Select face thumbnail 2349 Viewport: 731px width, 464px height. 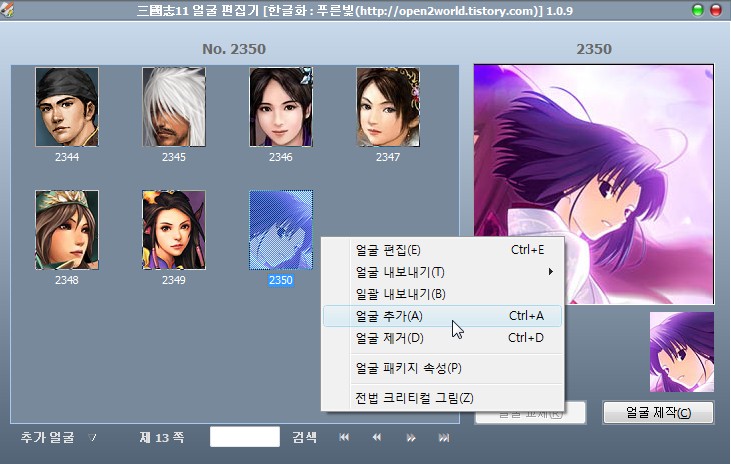pyautogui.click(x=174, y=229)
